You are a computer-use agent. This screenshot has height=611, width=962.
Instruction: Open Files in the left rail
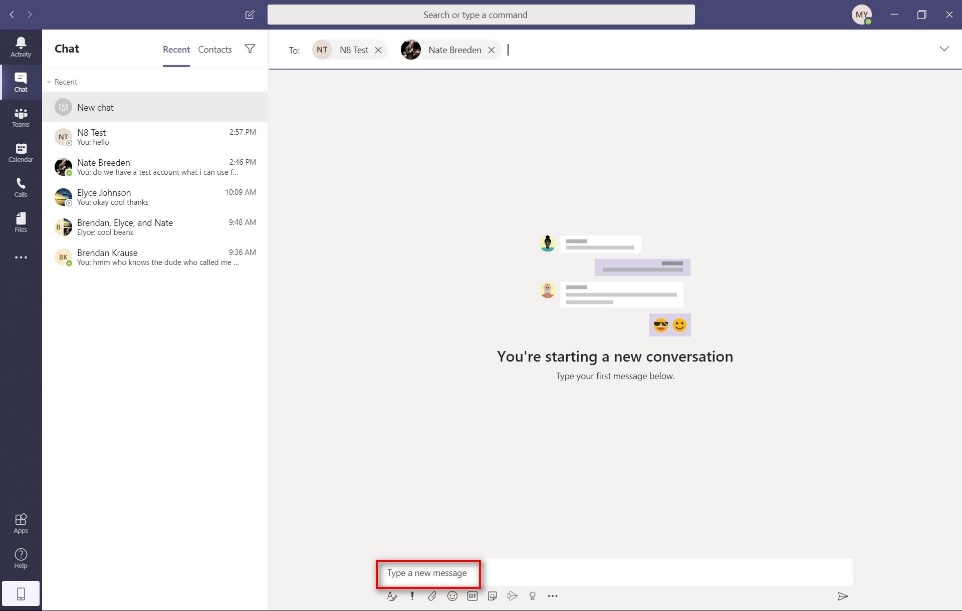coord(21,222)
